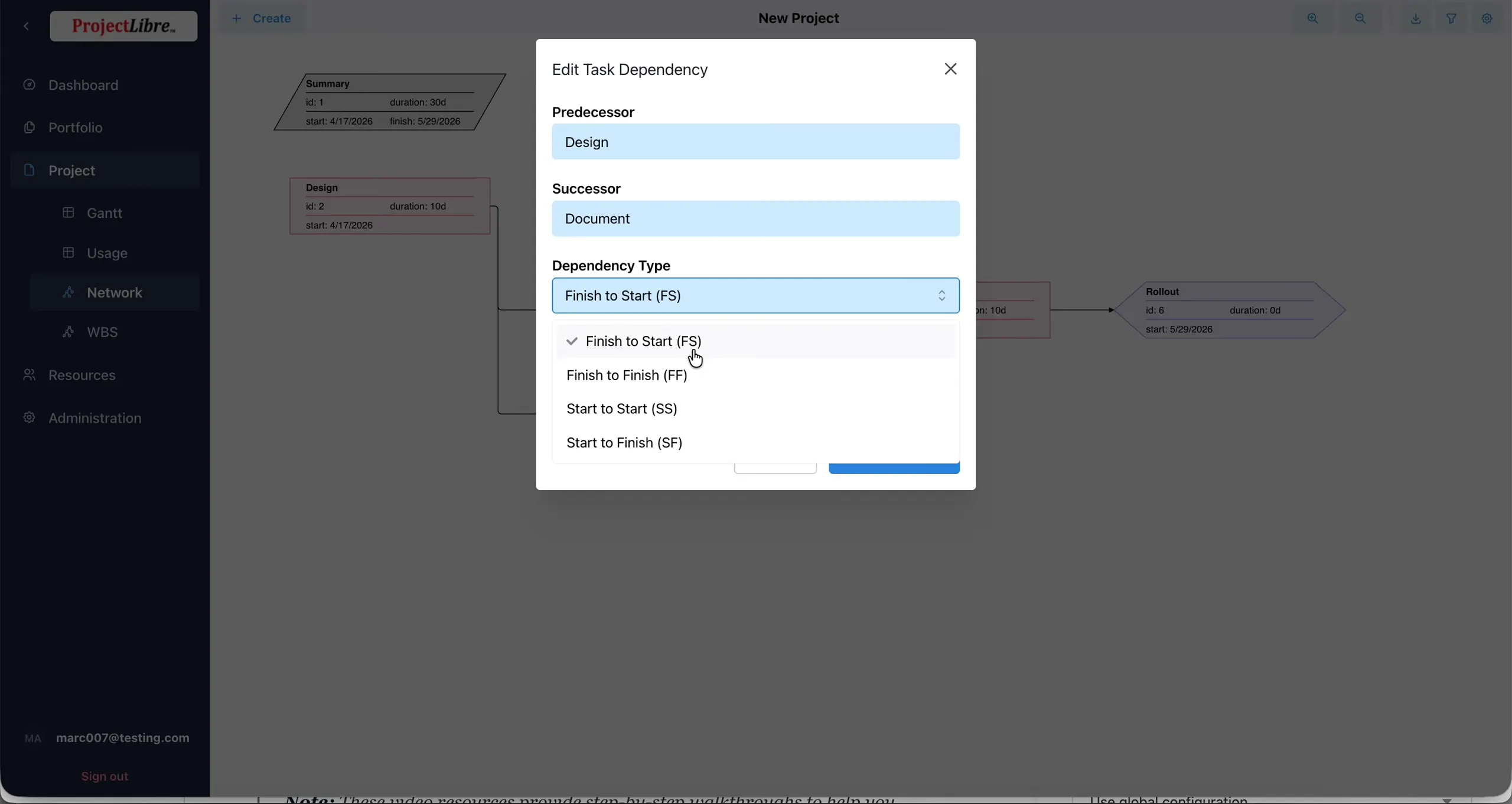Click the download icon in toolbar

coord(1416,18)
